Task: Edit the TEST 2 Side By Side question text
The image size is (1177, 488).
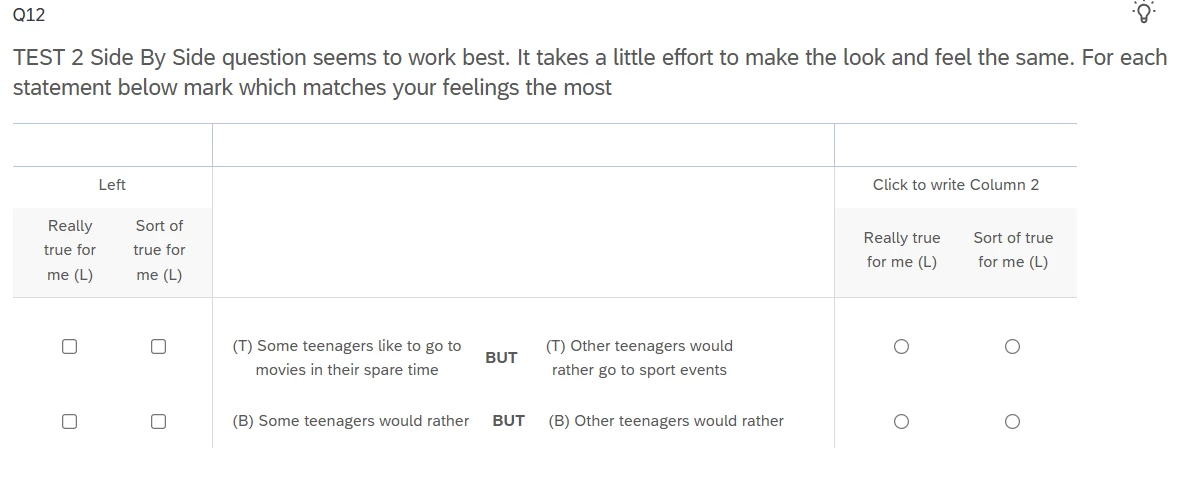Action: click(590, 73)
